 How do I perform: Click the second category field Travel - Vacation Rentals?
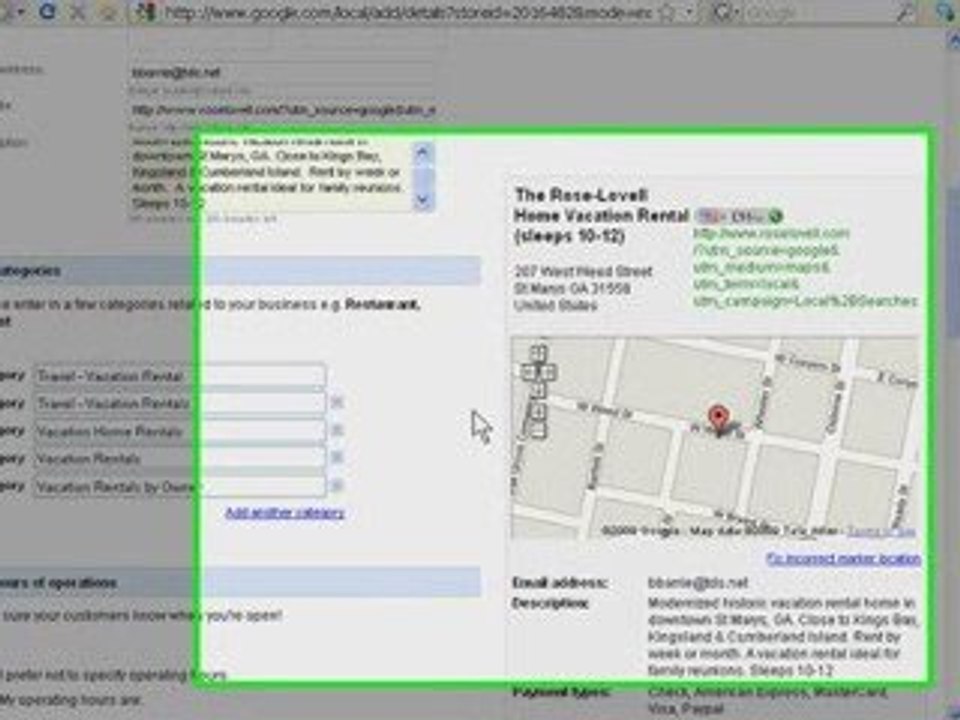tap(179, 403)
